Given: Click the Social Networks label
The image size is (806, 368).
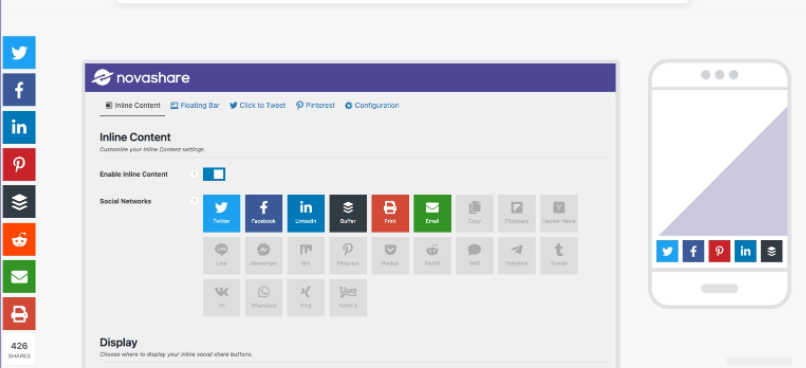Looking at the screenshot, I should pyautogui.click(x=125, y=201).
